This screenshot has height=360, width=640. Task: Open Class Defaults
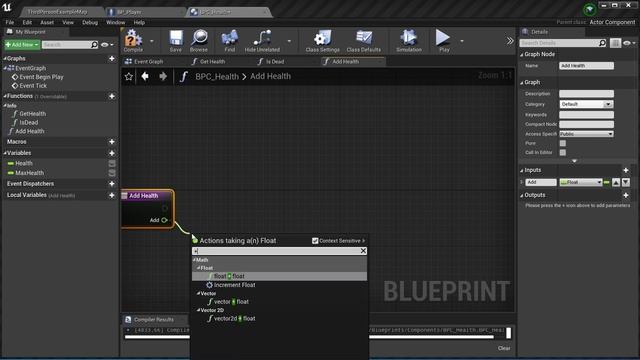364,40
